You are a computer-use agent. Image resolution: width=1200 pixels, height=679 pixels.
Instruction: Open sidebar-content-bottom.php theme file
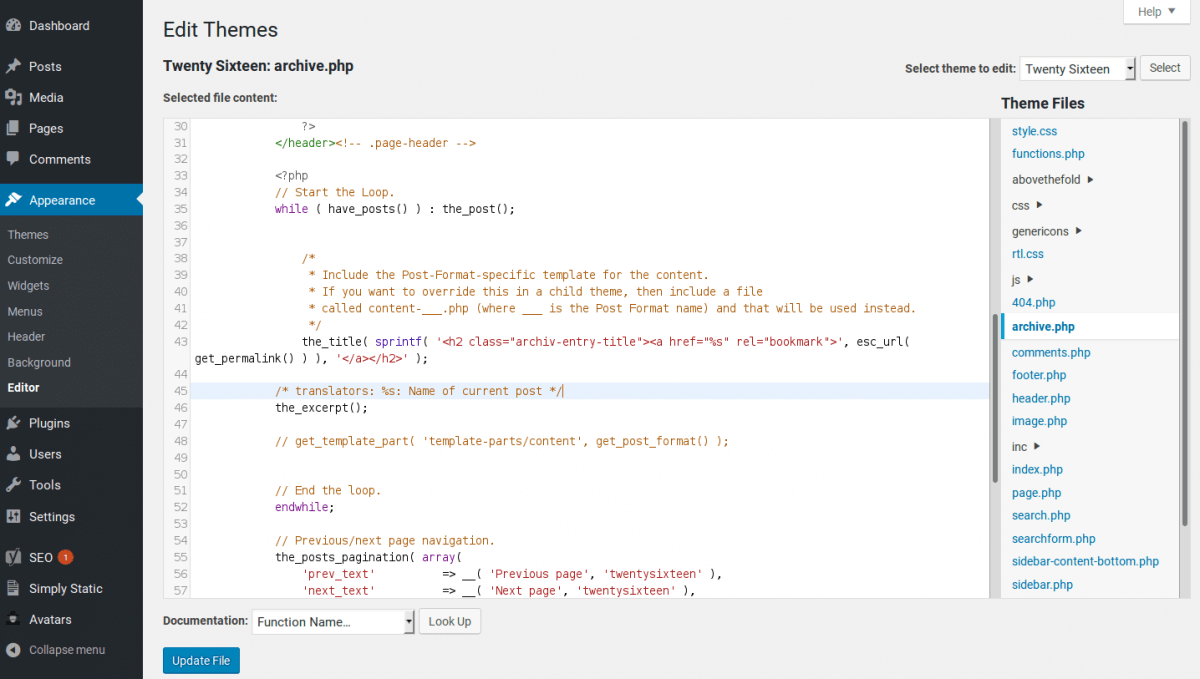[x=1085, y=562]
